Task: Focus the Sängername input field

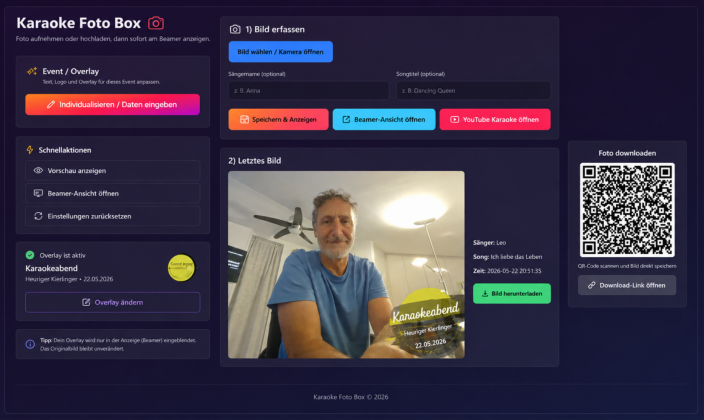Action: click(308, 90)
